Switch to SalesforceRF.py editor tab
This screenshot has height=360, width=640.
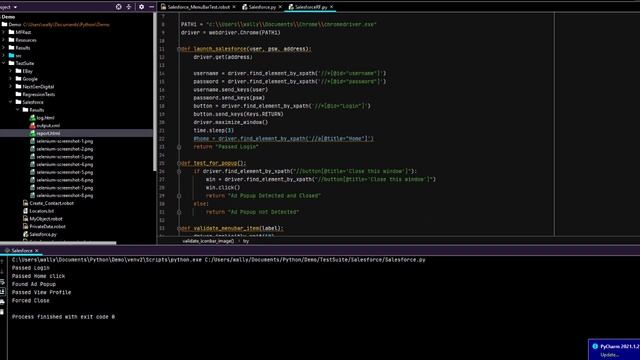click(311, 7)
